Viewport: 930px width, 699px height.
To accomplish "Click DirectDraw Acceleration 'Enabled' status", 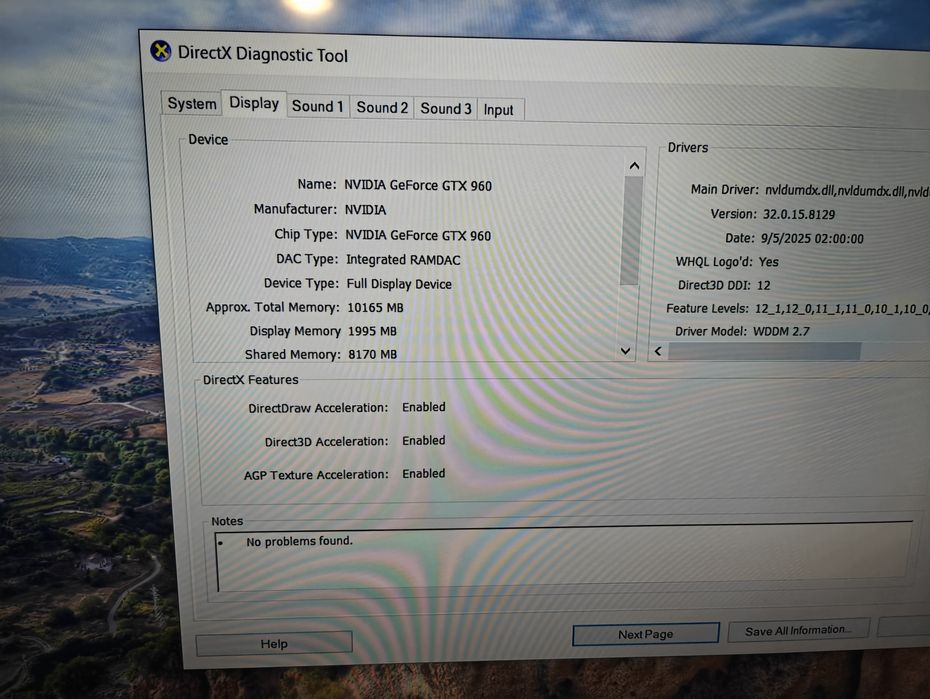I will pos(423,407).
